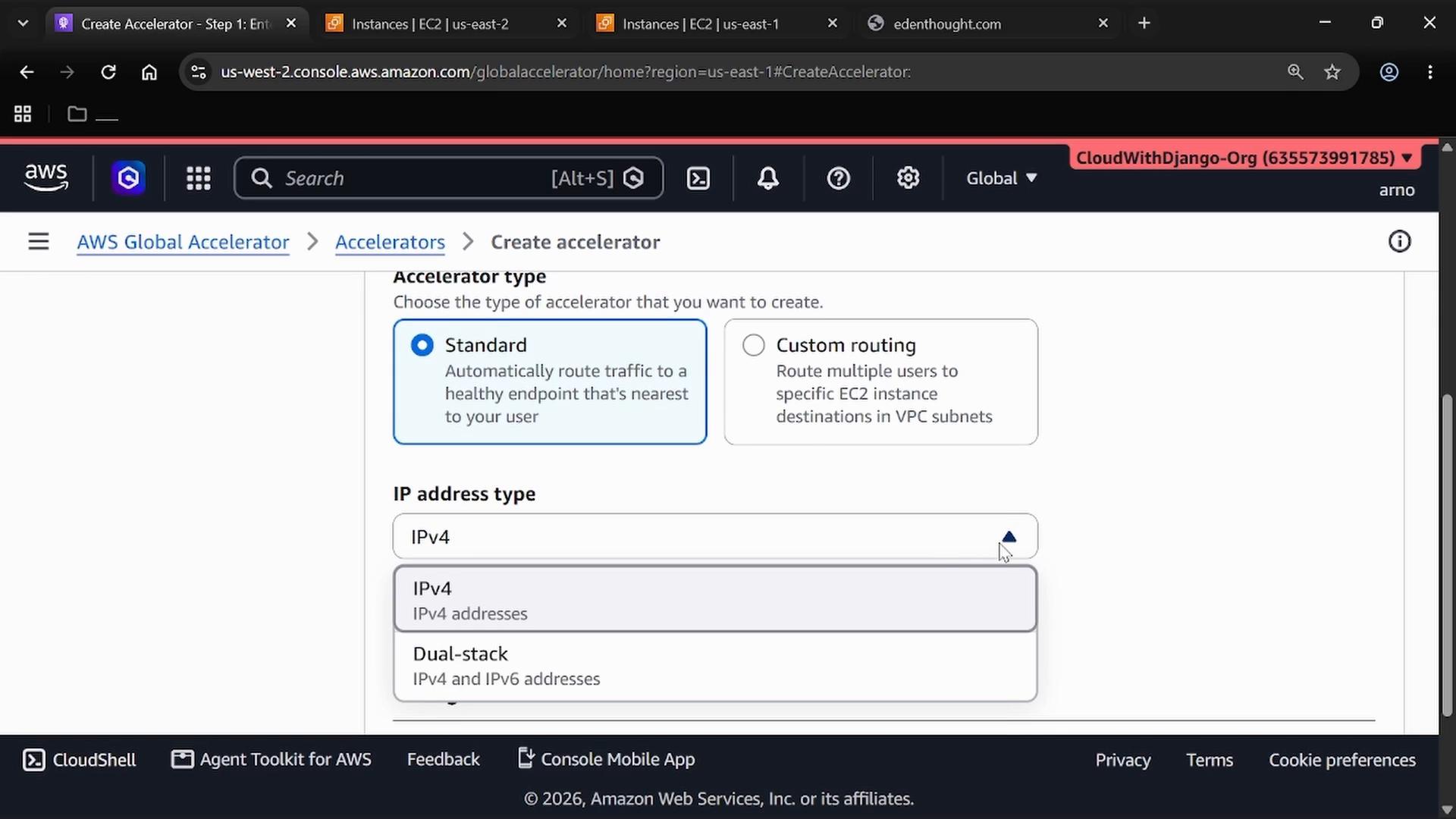Open the apps grid in bookmarks bar
Viewport: 1456px width, 819px height.
(23, 114)
